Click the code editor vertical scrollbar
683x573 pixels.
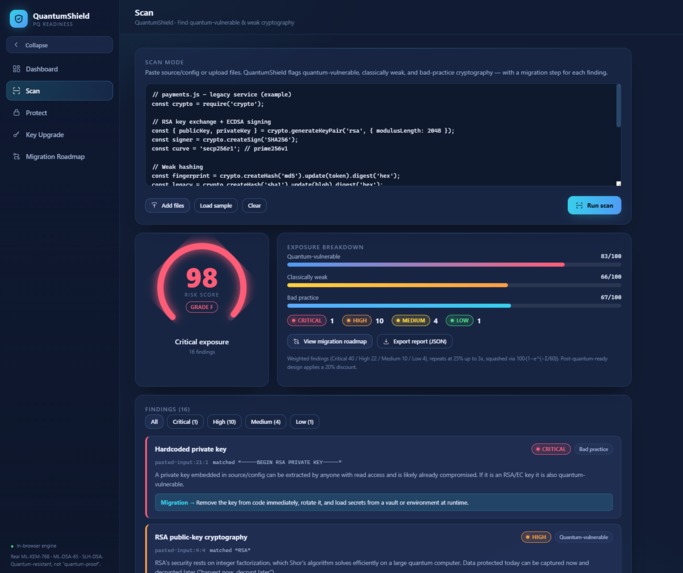(x=619, y=106)
